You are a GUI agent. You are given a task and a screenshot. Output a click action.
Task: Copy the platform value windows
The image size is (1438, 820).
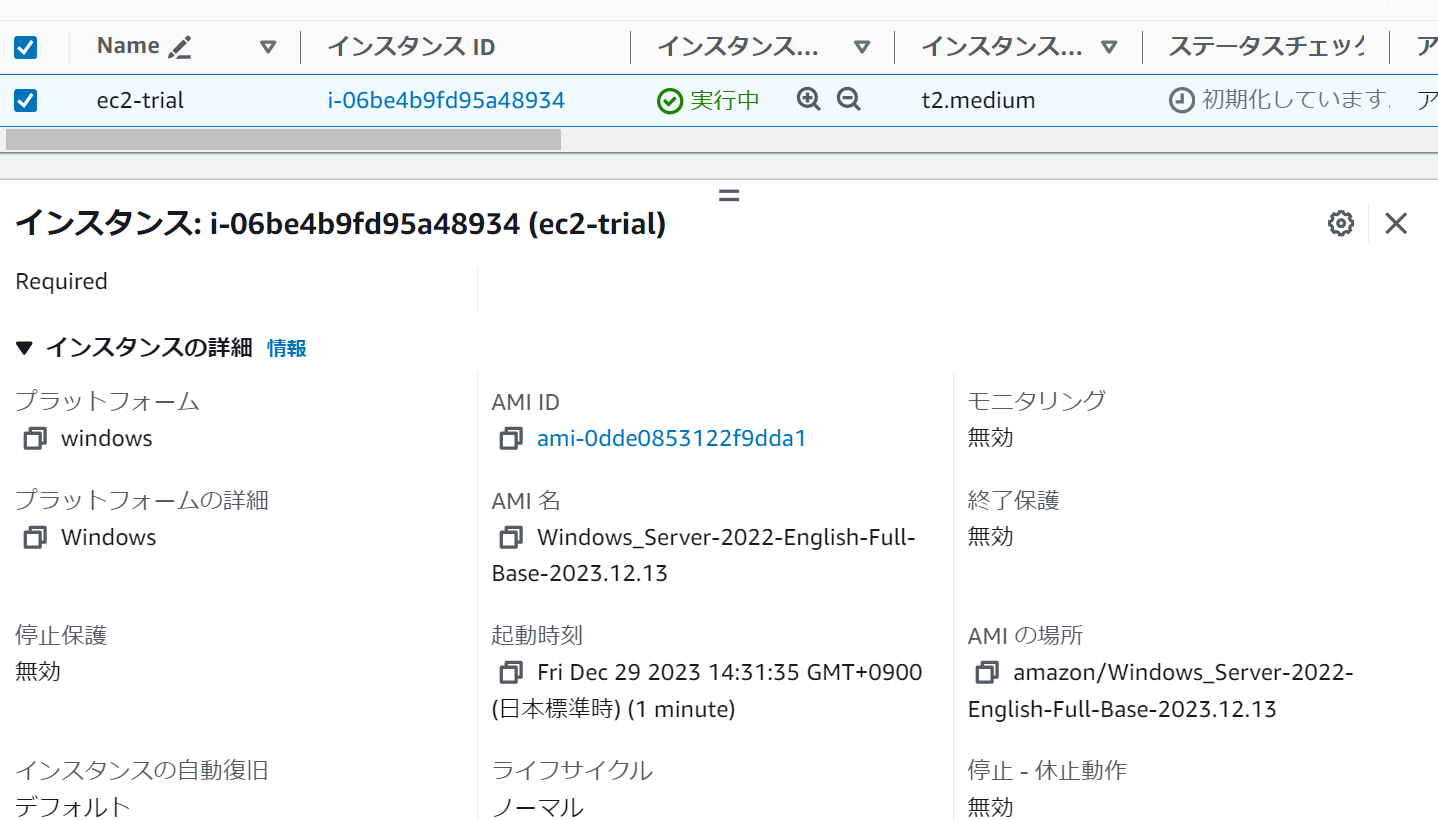click(35, 438)
